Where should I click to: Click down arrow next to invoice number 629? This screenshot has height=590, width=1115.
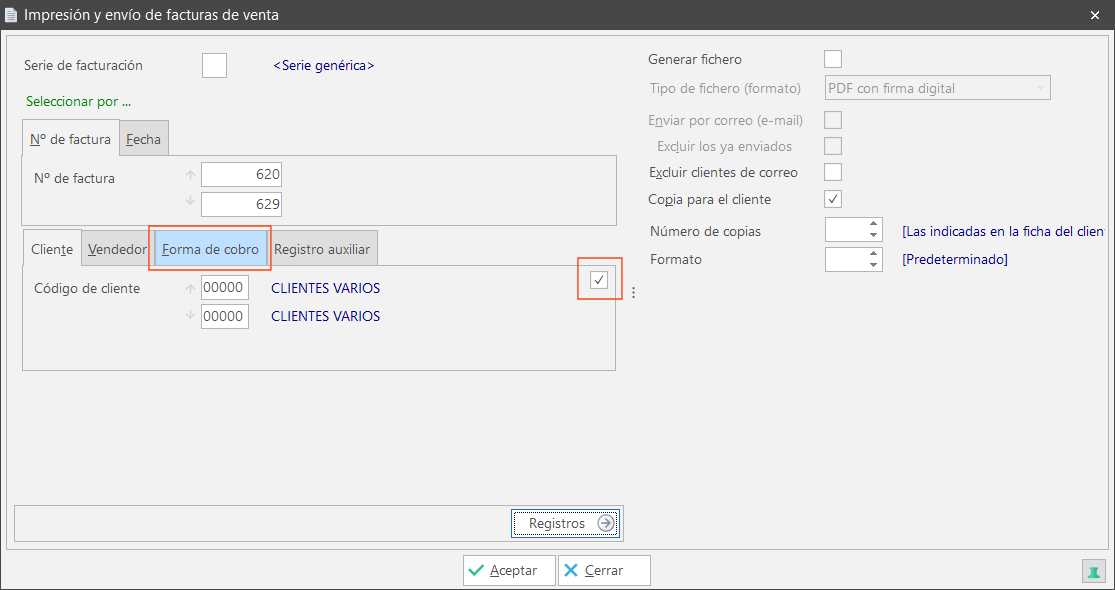click(x=190, y=202)
